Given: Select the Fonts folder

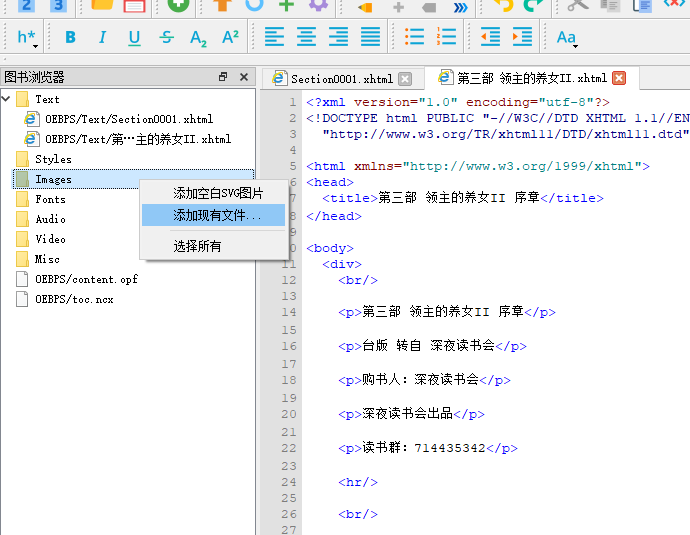Looking at the screenshot, I should (x=50, y=199).
